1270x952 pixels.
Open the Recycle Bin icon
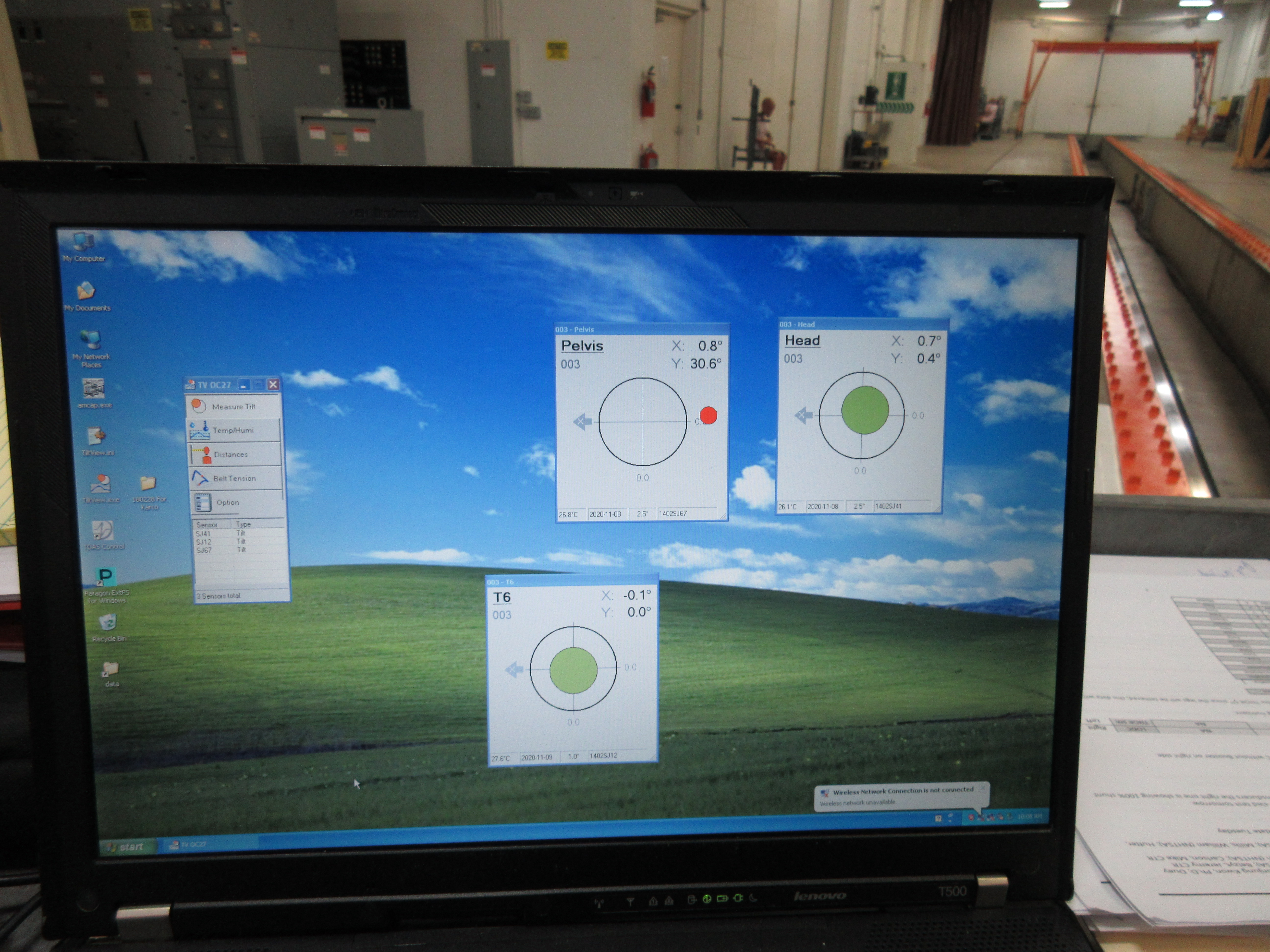(x=109, y=627)
